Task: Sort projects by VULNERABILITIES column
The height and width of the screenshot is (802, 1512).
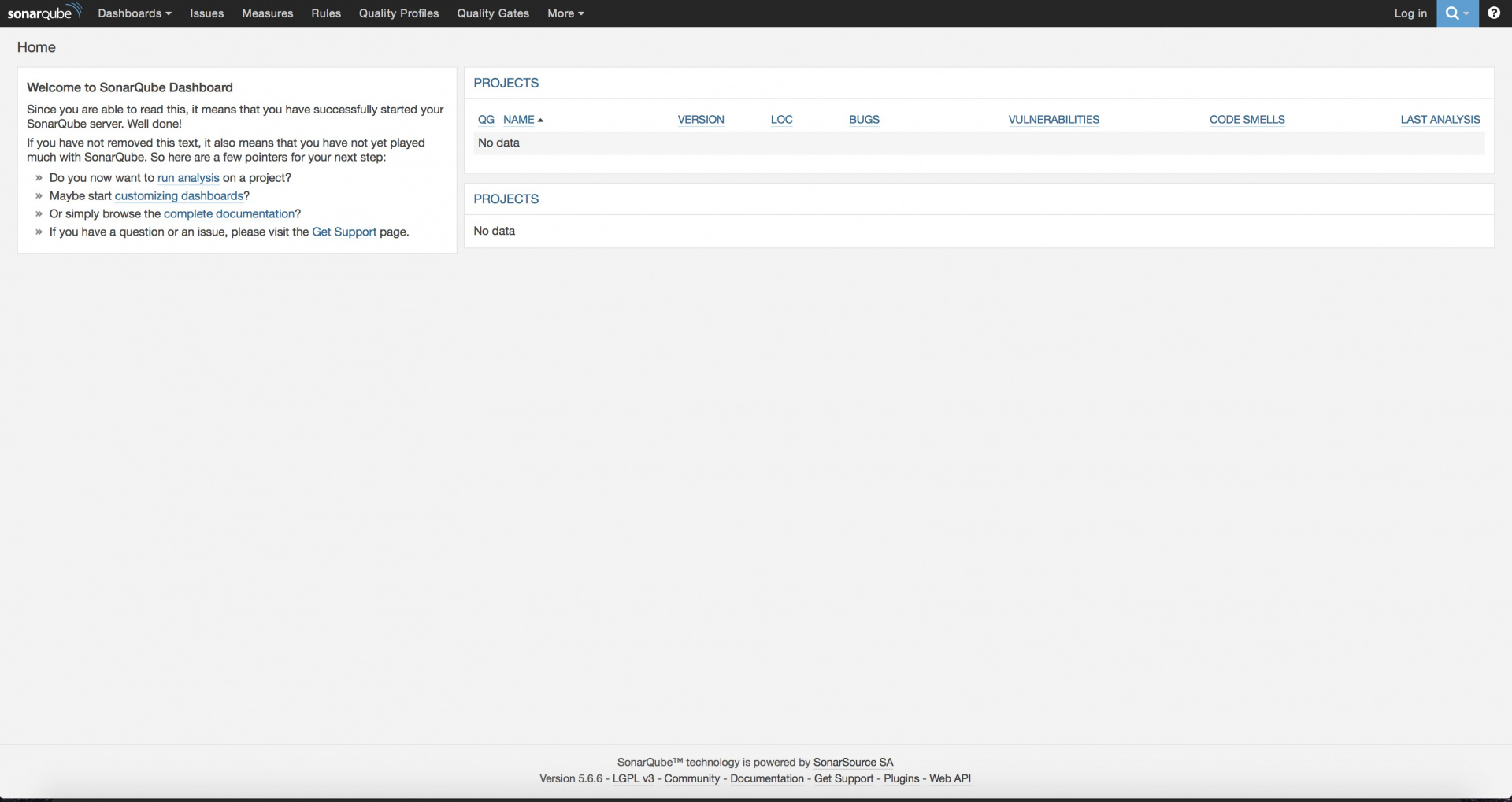Action: point(1054,120)
